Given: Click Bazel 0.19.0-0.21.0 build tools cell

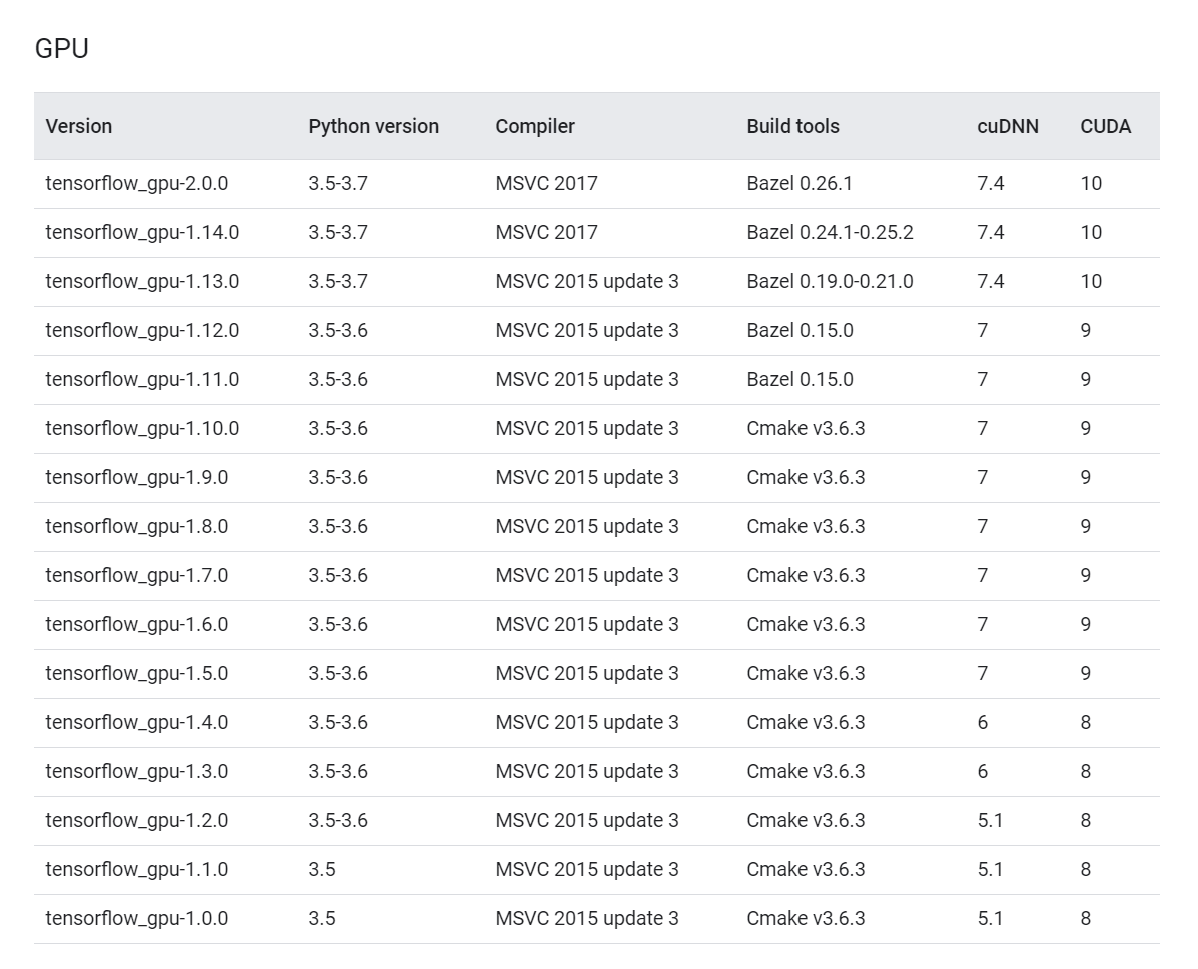Looking at the screenshot, I should pos(830,281).
